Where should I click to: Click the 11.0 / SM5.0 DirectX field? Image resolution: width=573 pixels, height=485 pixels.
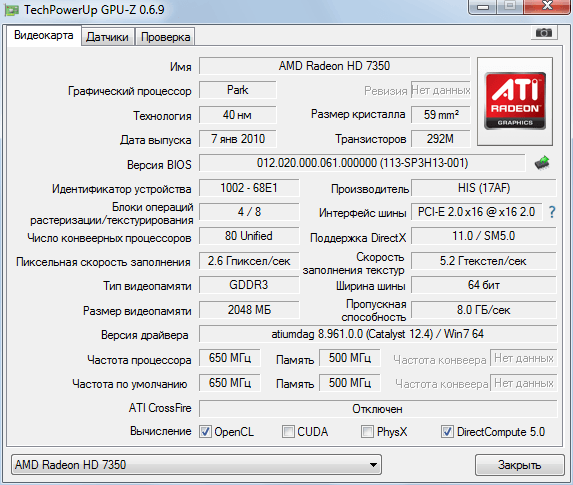click(484, 236)
